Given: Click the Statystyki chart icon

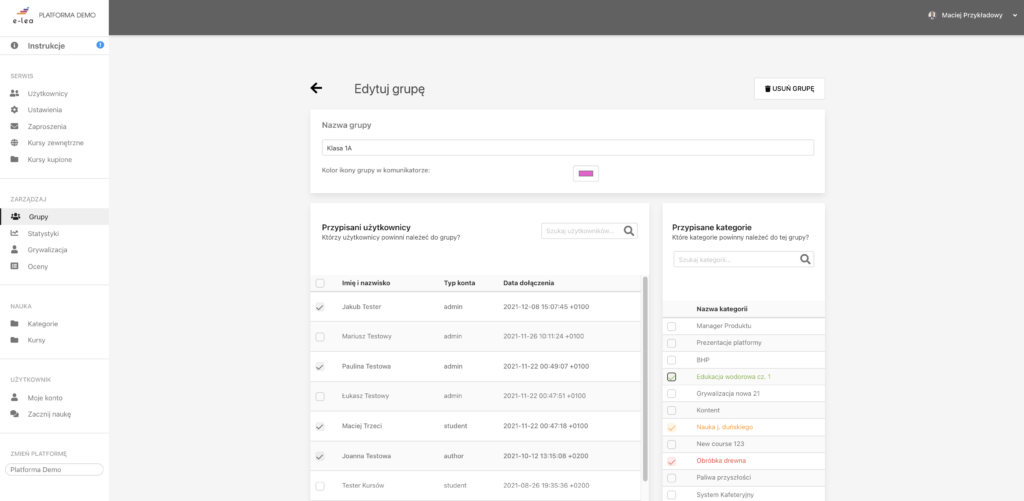Looking at the screenshot, I should 14,233.
